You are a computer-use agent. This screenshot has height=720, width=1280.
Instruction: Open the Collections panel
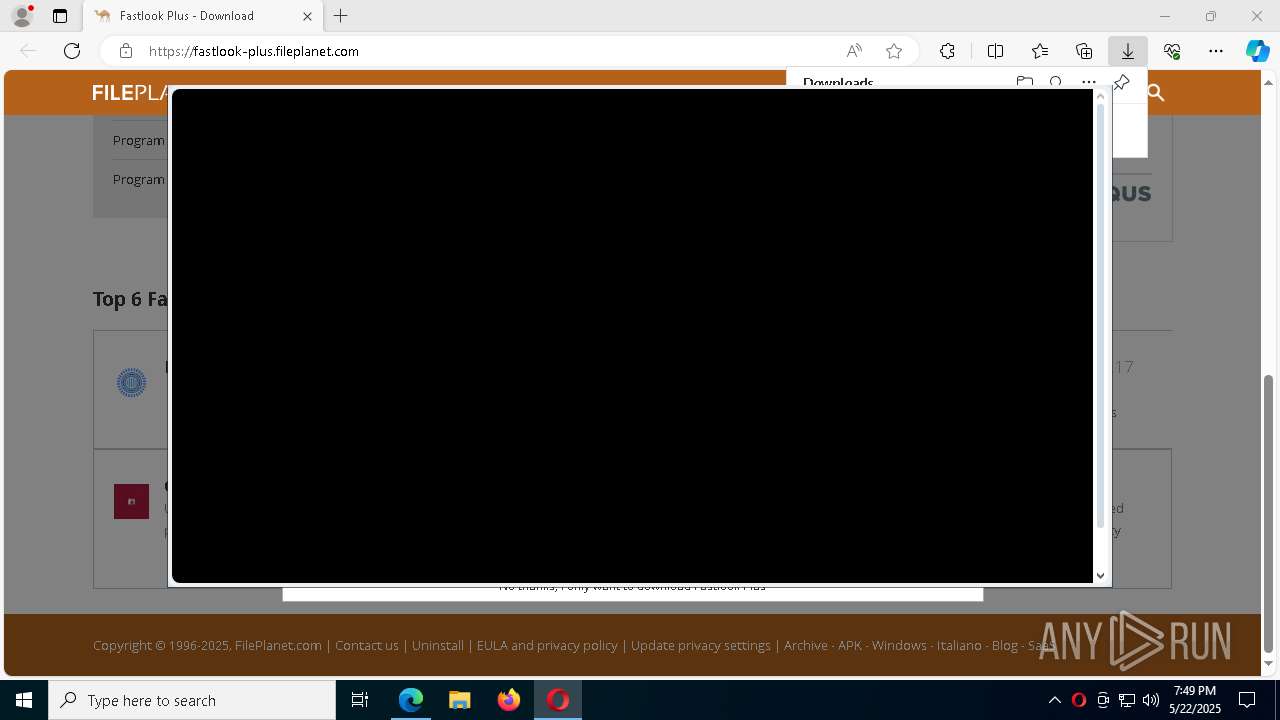(x=1084, y=51)
